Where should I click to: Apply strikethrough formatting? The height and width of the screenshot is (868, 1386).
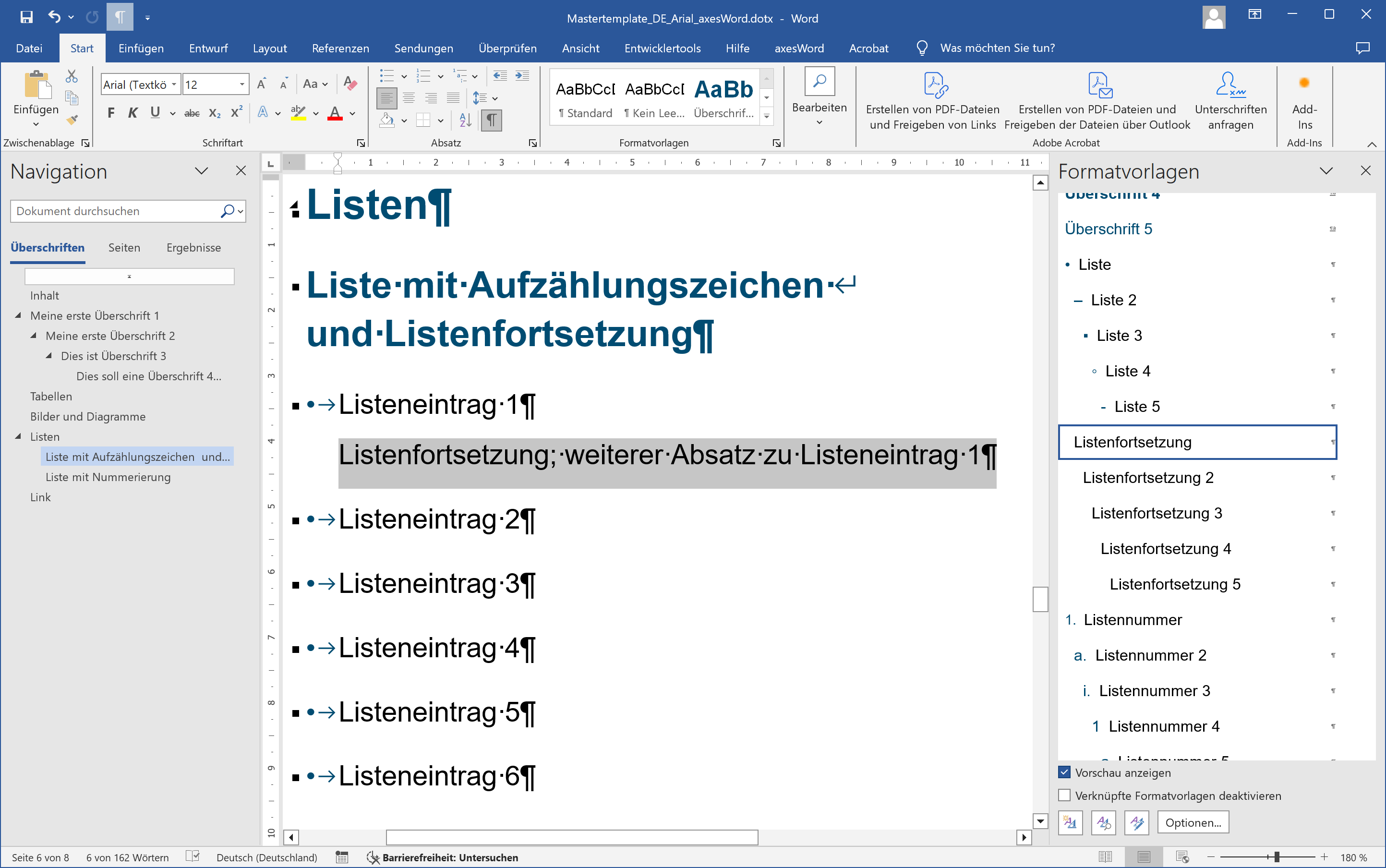pyautogui.click(x=192, y=113)
